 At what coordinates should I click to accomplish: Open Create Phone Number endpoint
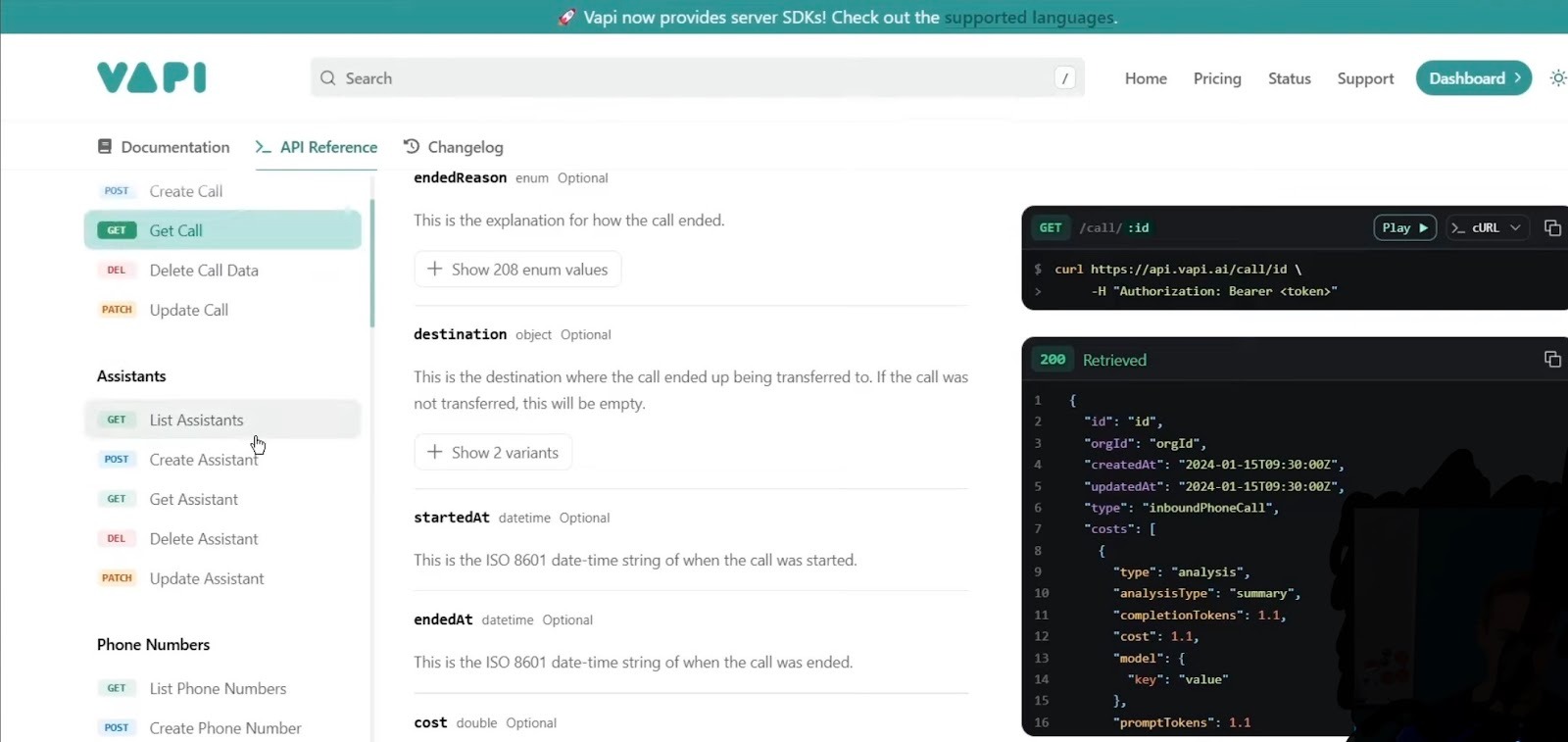222,728
